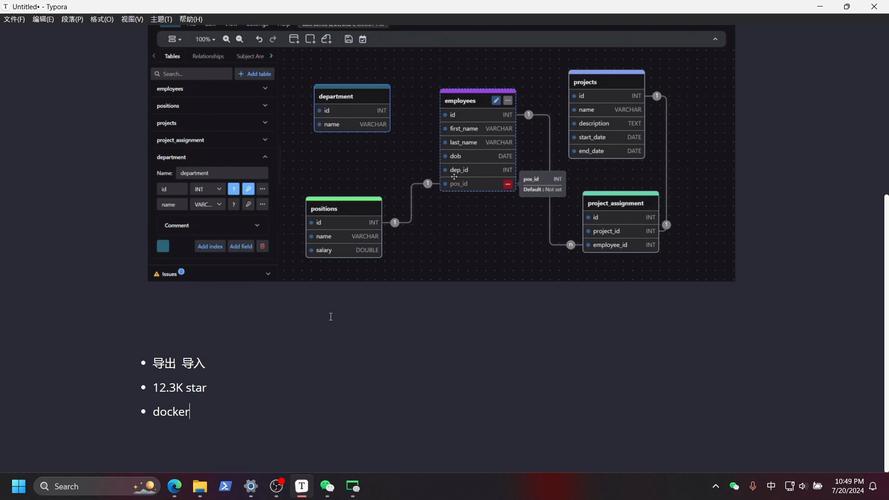889x500 pixels.
Task: Open the 100% zoom level dropdown
Action: coord(204,39)
